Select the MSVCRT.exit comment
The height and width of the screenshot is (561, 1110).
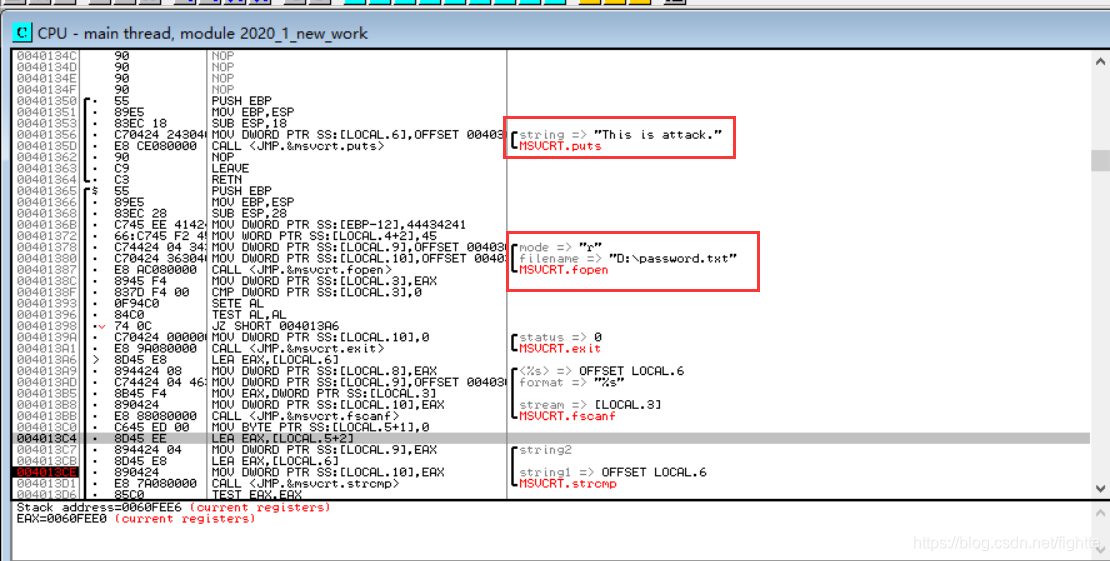[560, 348]
